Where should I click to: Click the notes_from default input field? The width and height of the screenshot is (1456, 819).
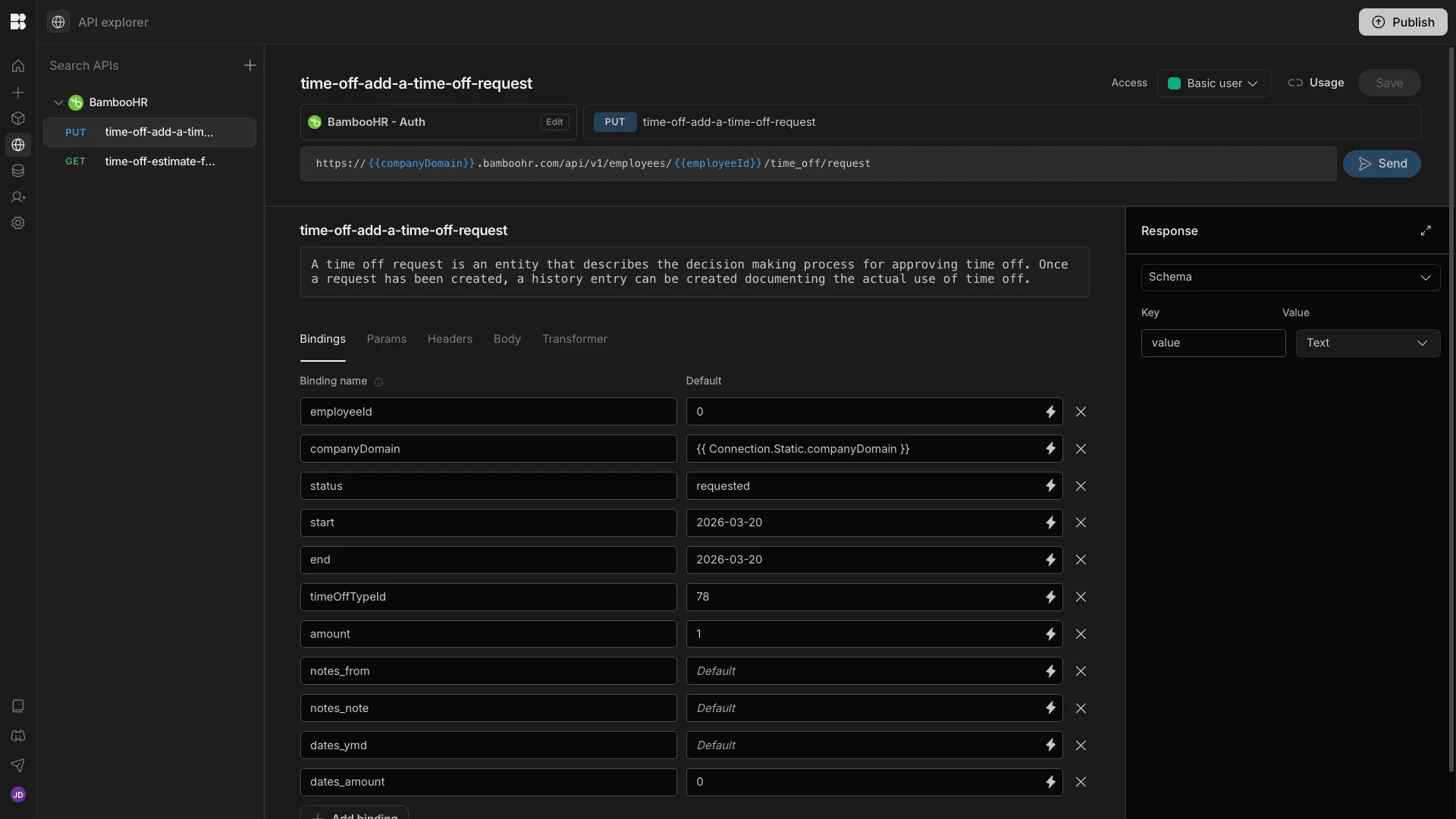(x=861, y=671)
